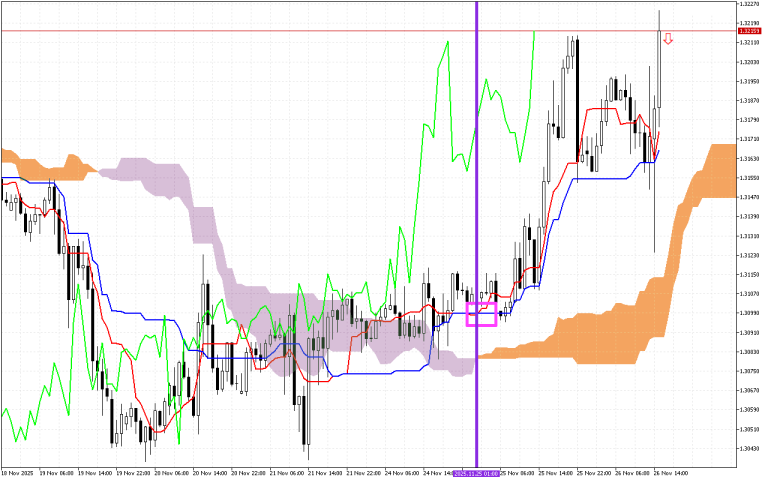The width and height of the screenshot is (768, 480).
Task: Click the 1.31230 price axis label
Action: 749,256
